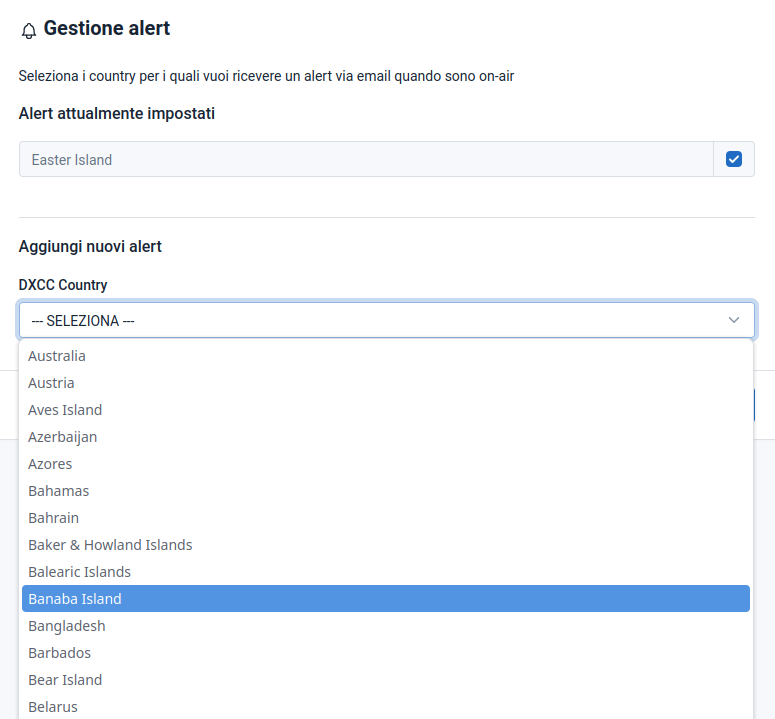Click the Easter Island alert text field

(365, 159)
